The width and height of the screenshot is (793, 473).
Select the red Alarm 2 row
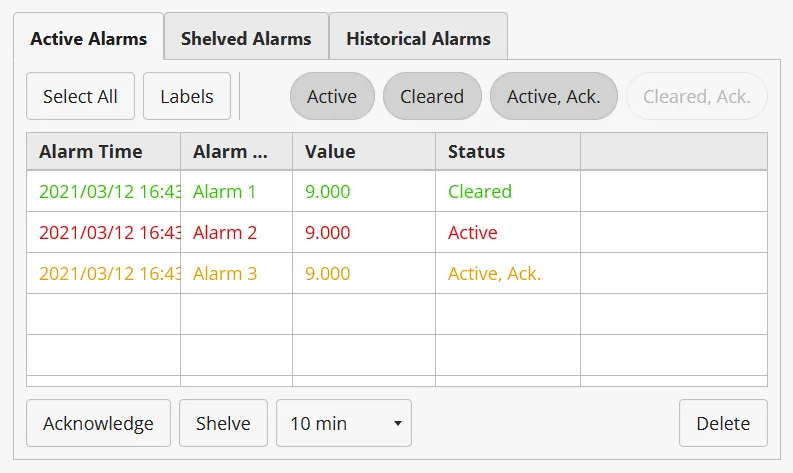tap(224, 232)
